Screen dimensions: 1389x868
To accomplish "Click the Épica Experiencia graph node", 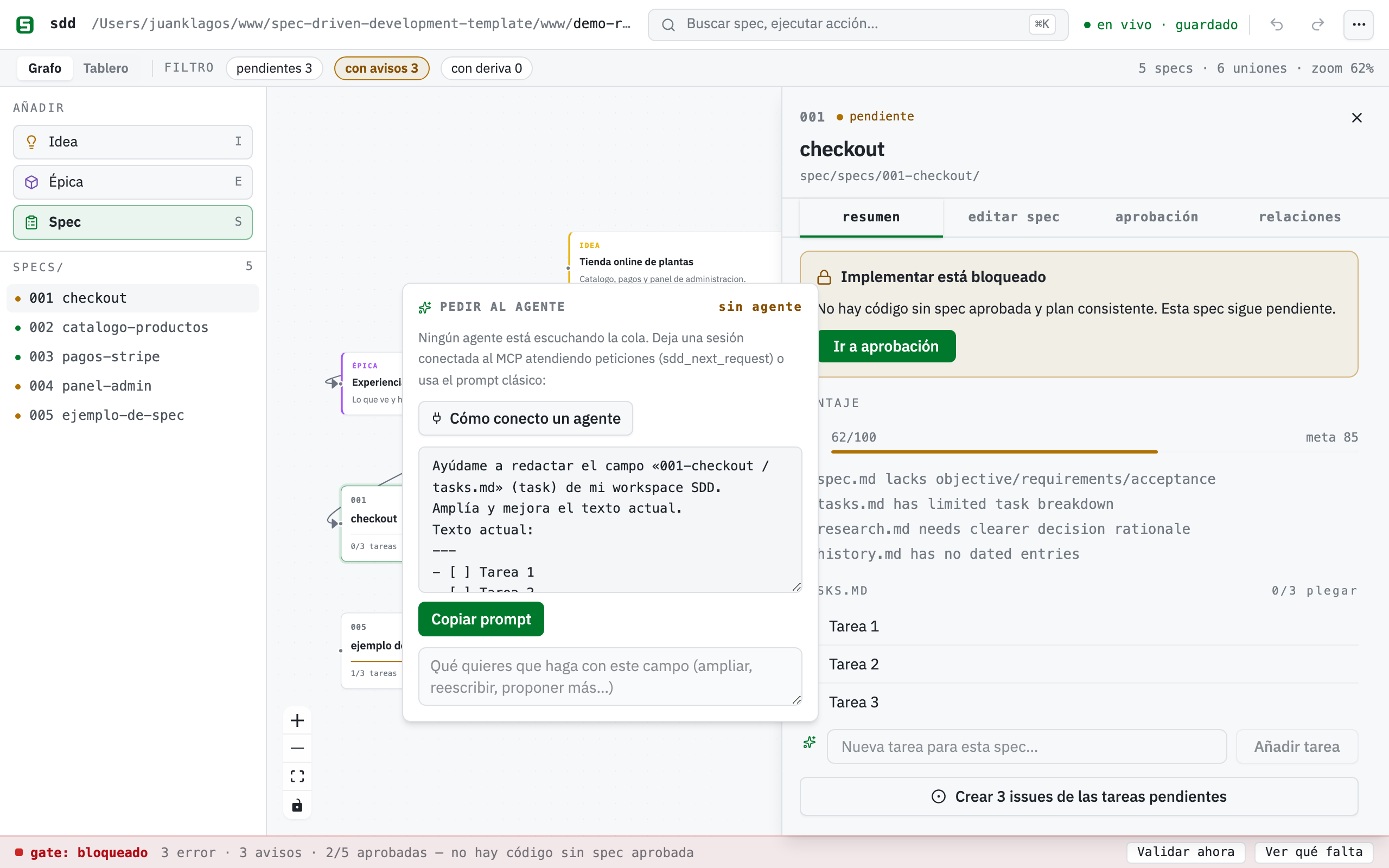I will (372, 383).
